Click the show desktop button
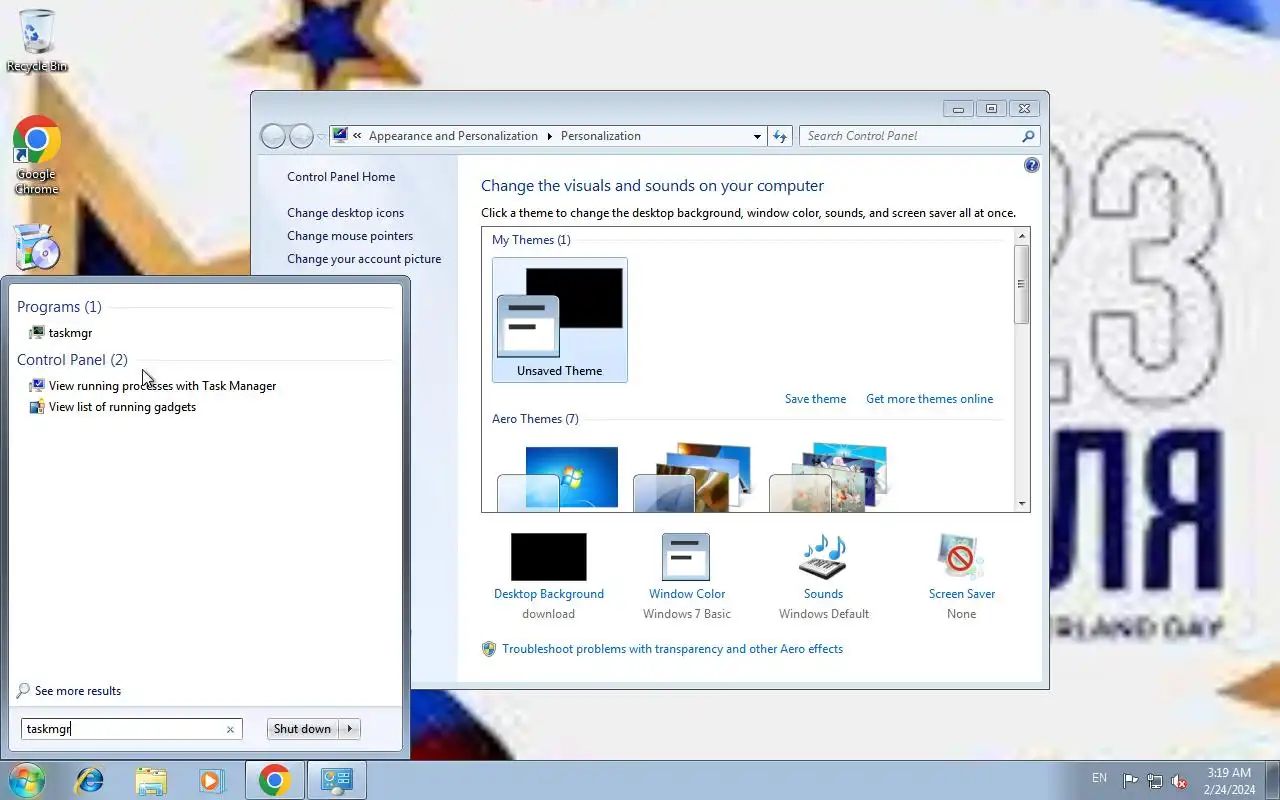 [x=1272, y=780]
